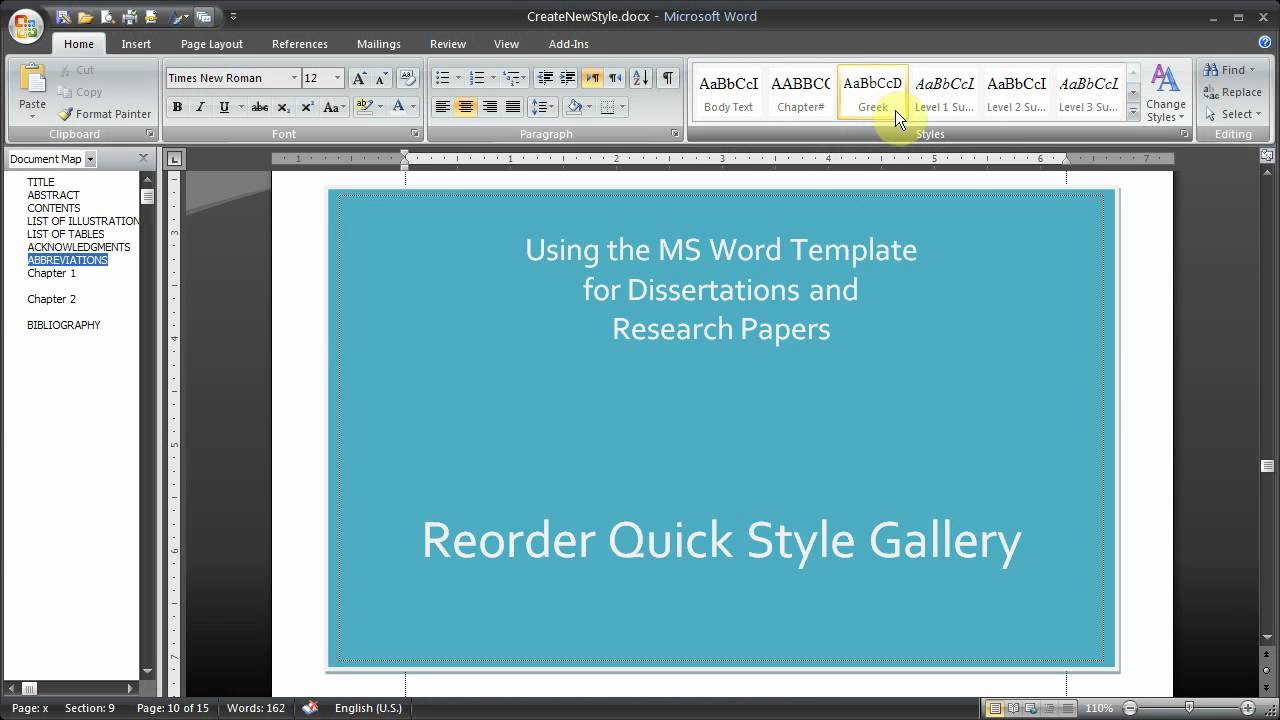The width and height of the screenshot is (1280, 720).
Task: Open the Insert tab
Action: [136, 44]
